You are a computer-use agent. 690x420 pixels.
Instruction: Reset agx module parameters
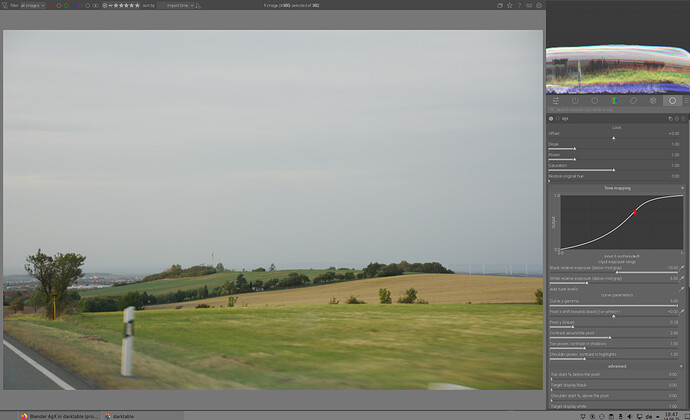677,118
